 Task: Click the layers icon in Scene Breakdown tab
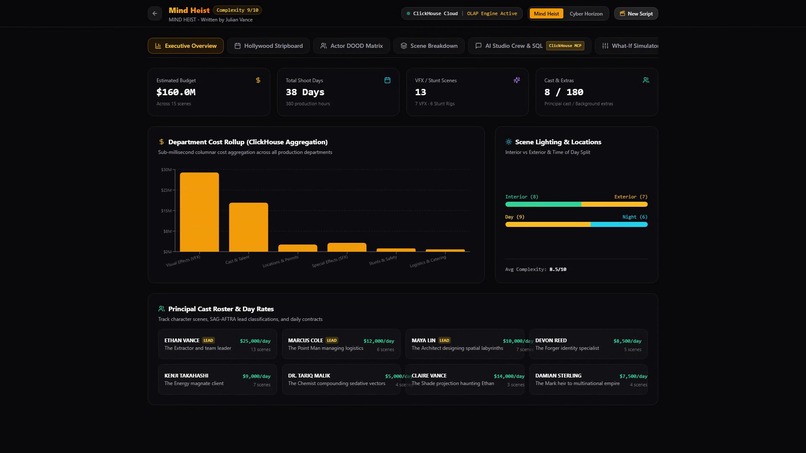[x=404, y=46]
